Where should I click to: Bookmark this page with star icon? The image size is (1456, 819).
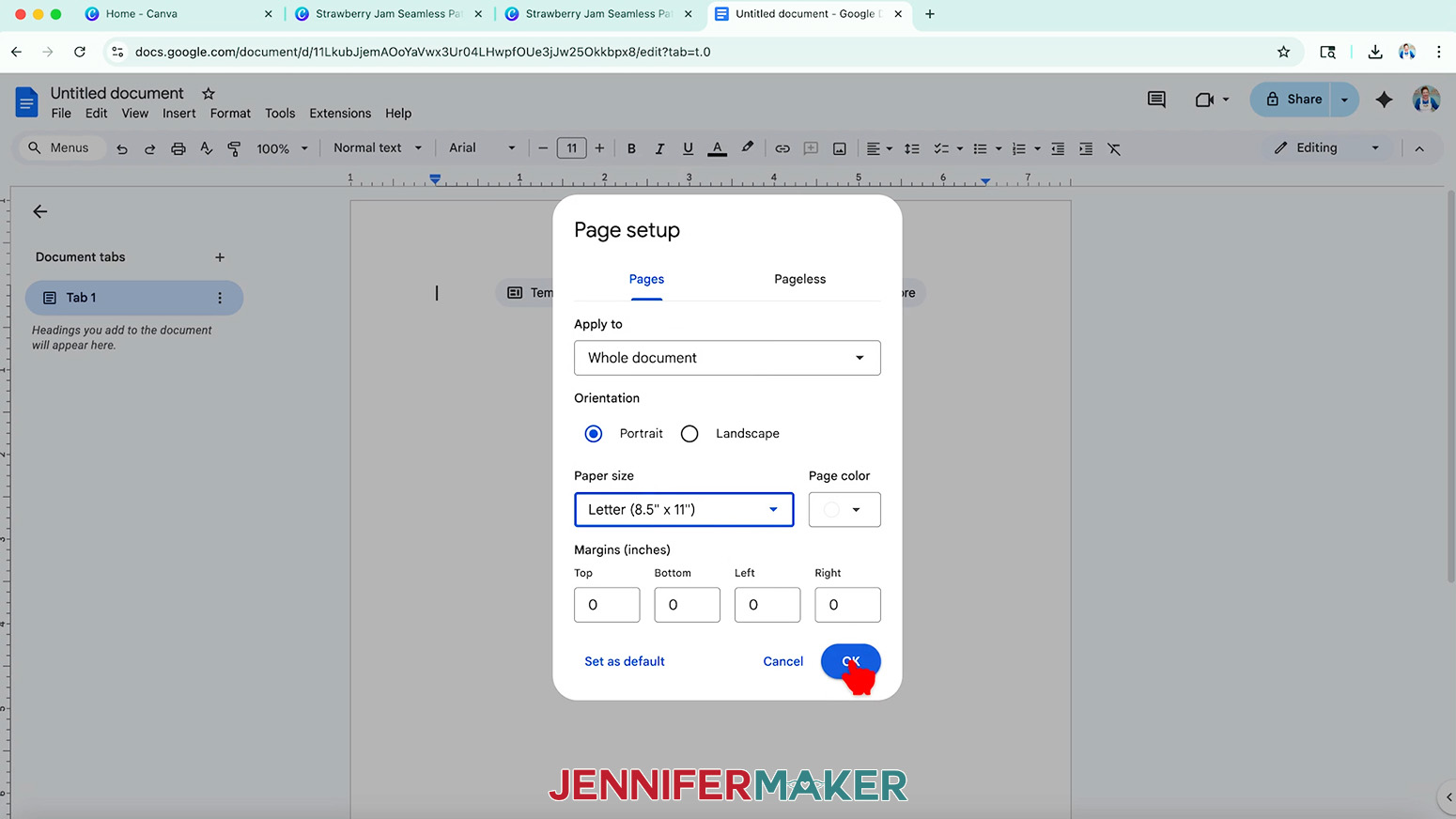point(1283,52)
